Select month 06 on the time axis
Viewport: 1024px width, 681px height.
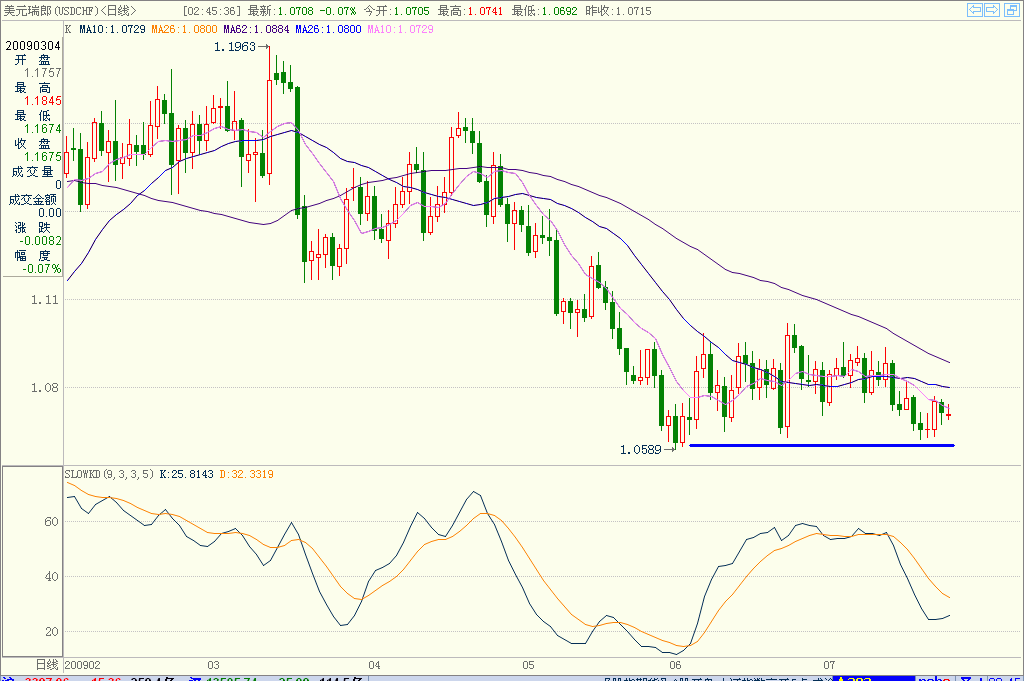(x=675, y=665)
